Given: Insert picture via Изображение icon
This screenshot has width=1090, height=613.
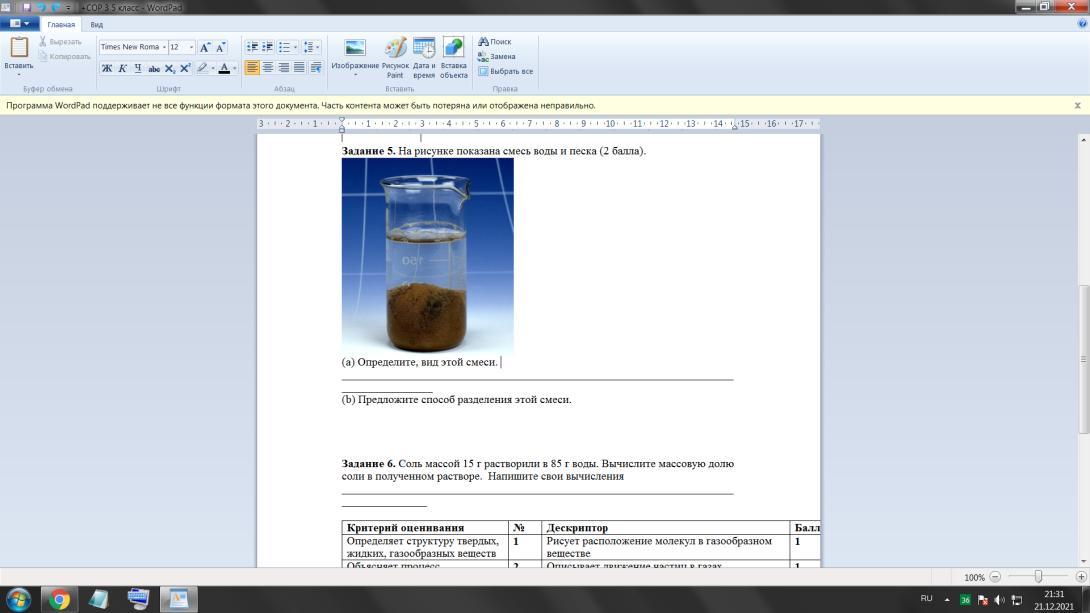Looking at the screenshot, I should (355, 49).
